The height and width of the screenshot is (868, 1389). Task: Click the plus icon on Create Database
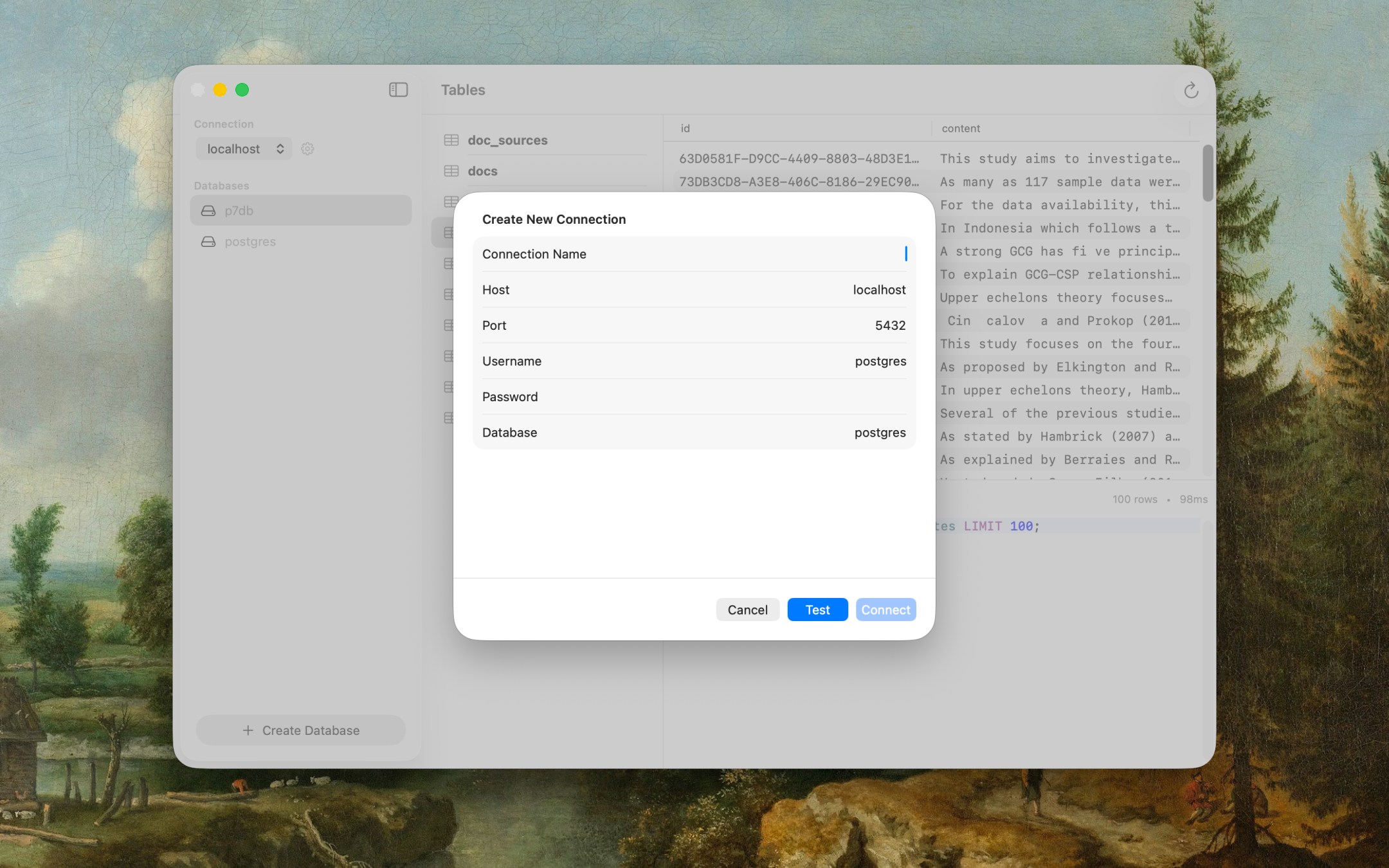click(x=248, y=730)
